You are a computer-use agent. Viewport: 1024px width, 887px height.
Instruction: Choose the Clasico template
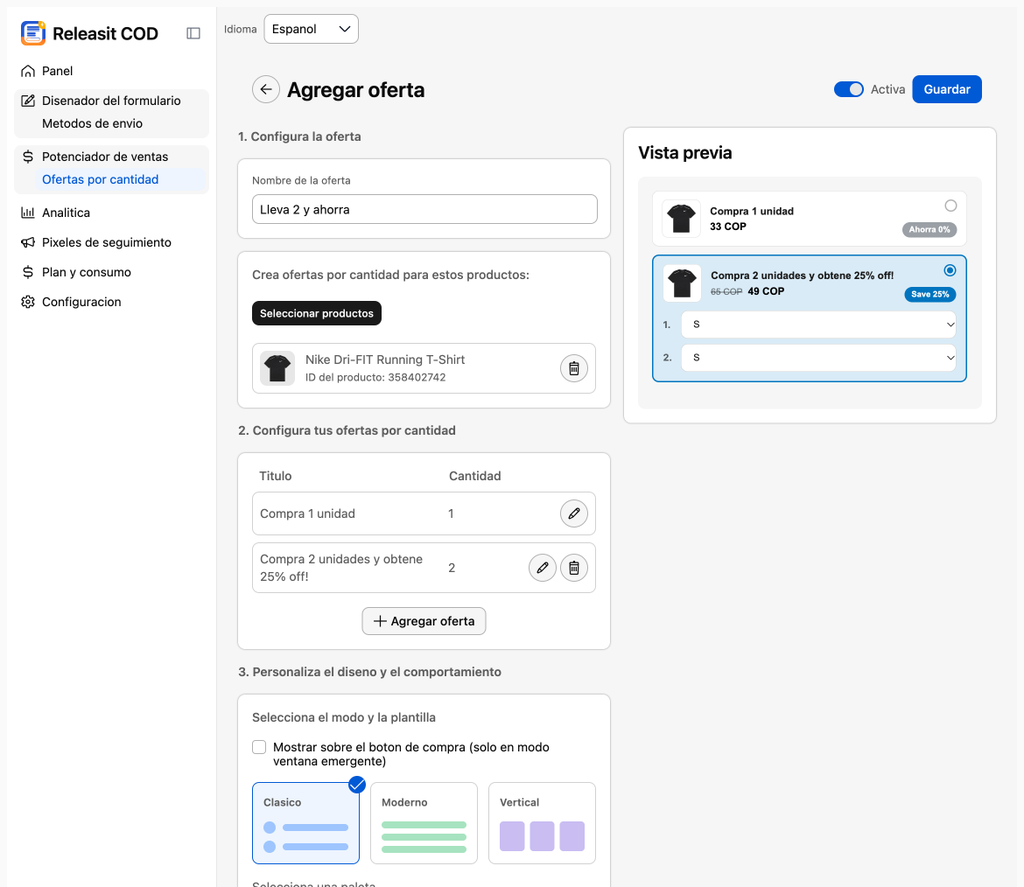click(306, 823)
